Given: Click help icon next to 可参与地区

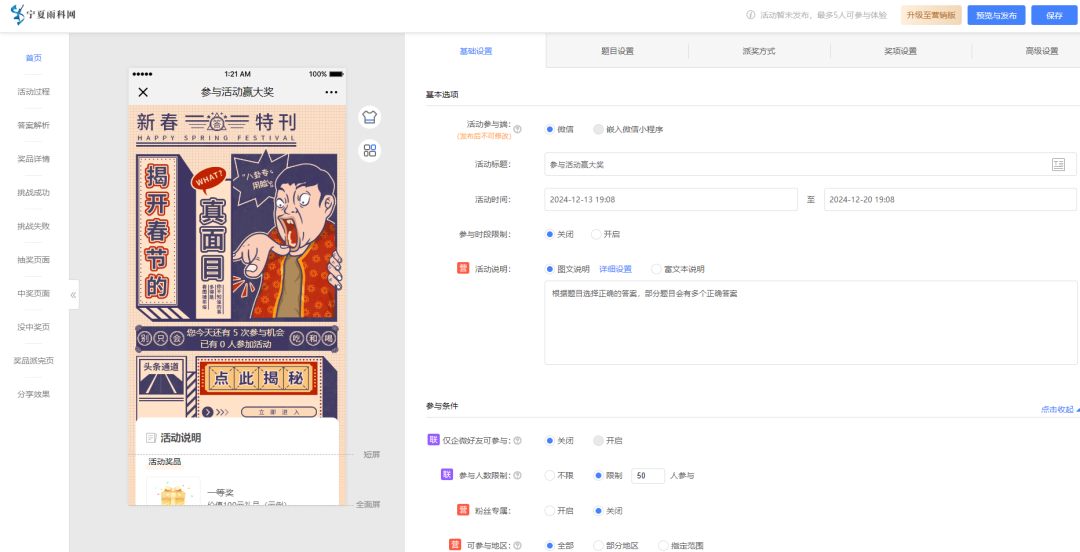Looking at the screenshot, I should 517,546.
